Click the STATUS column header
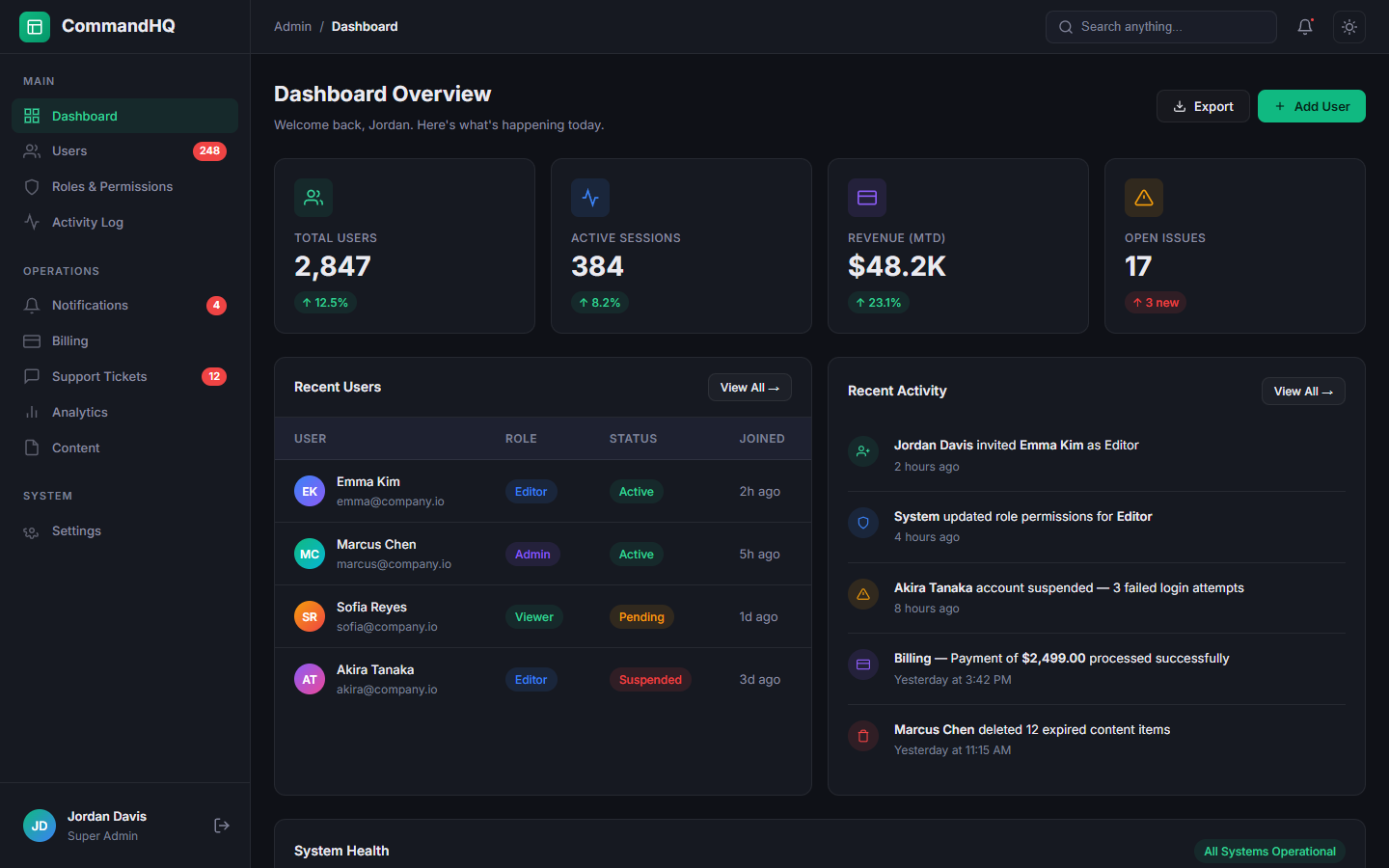This screenshot has width=1389, height=868. [633, 439]
